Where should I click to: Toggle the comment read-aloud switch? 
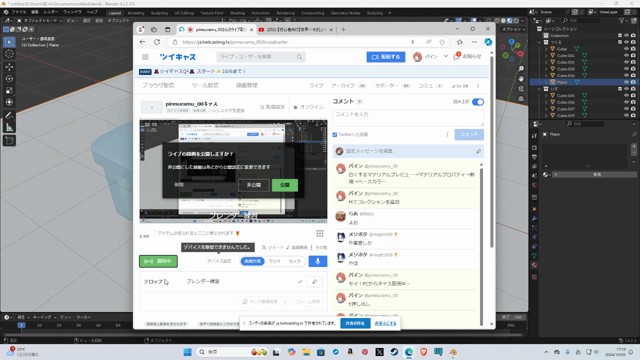[478, 102]
